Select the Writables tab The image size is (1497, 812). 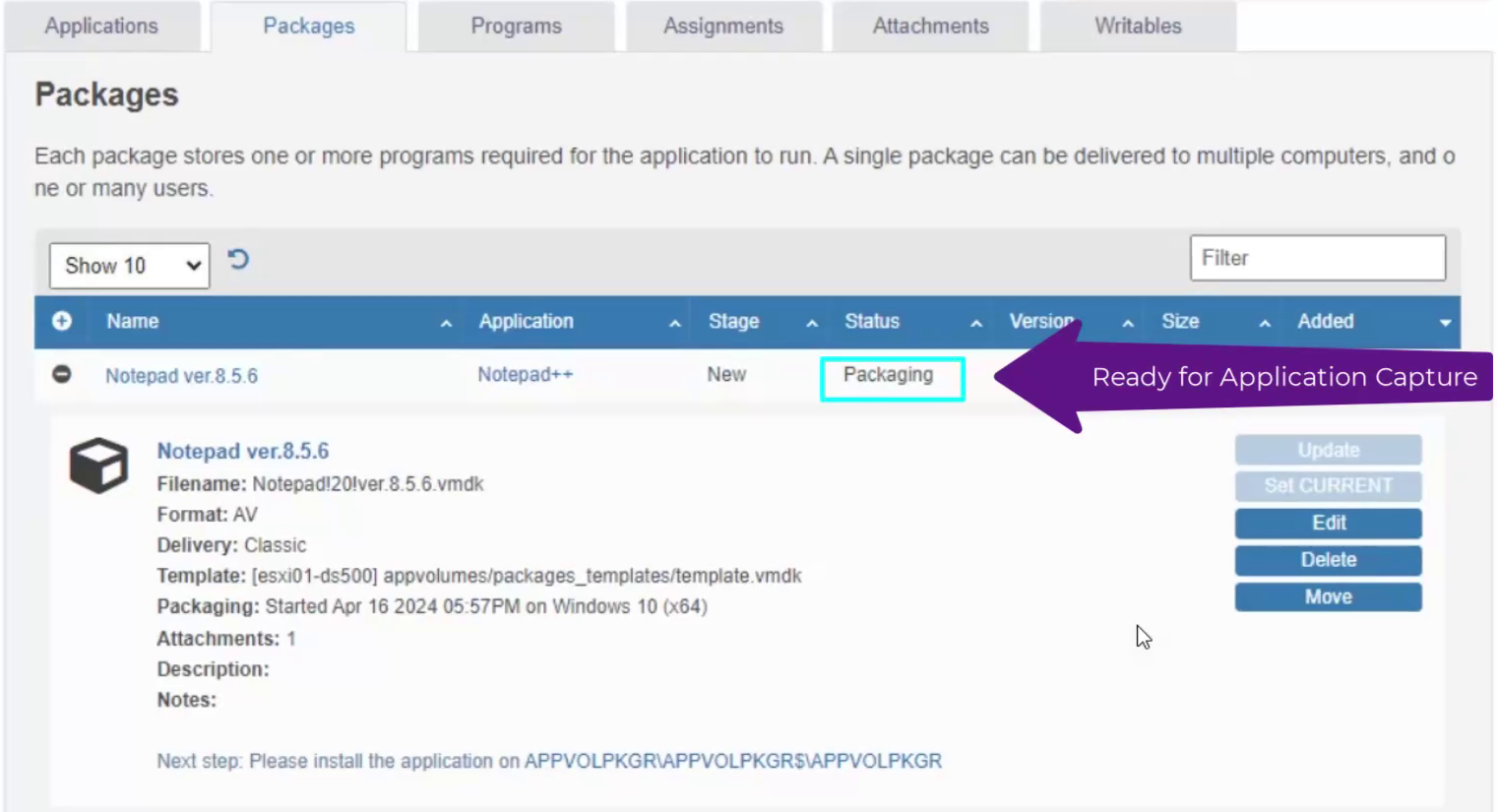(x=1138, y=27)
